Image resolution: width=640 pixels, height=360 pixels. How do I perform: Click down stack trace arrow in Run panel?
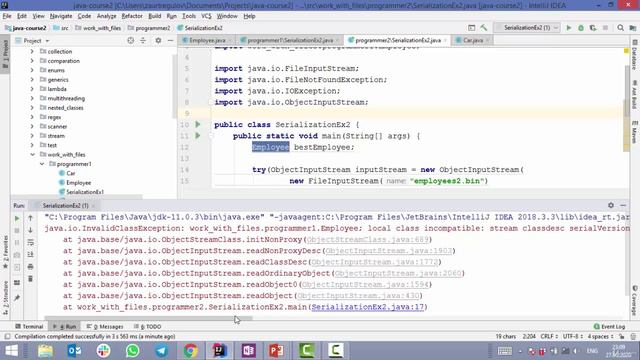tap(31, 230)
